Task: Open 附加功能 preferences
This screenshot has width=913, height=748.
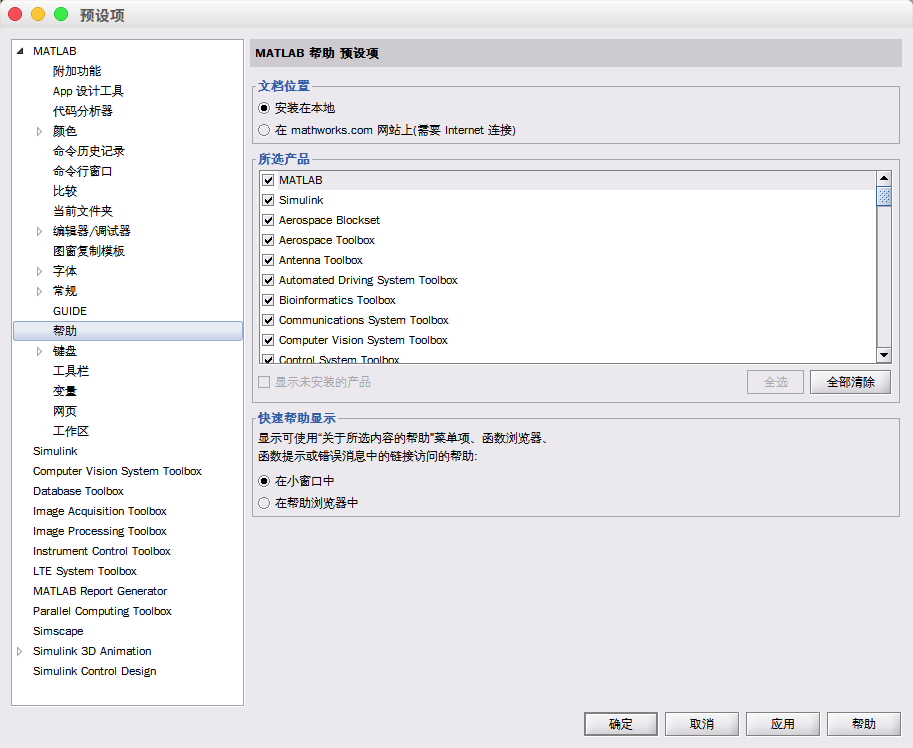Action: (77, 72)
